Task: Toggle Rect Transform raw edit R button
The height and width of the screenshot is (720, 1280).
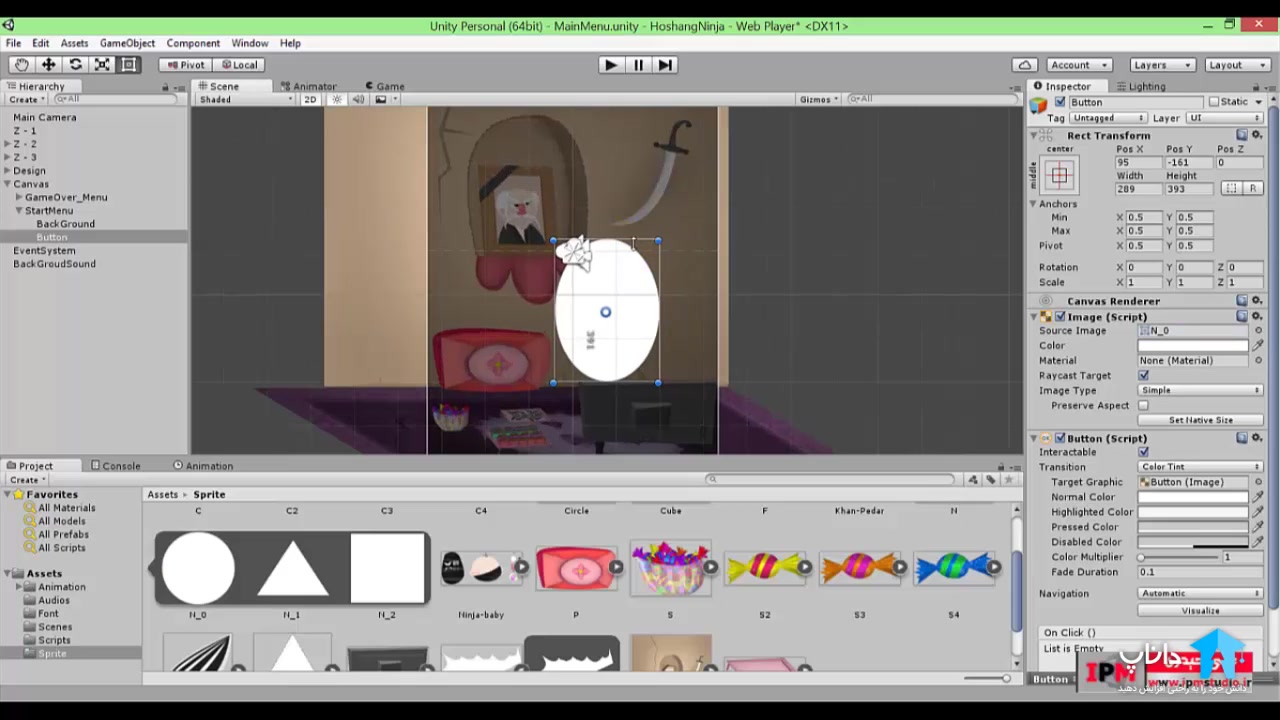Action: coord(1252,189)
